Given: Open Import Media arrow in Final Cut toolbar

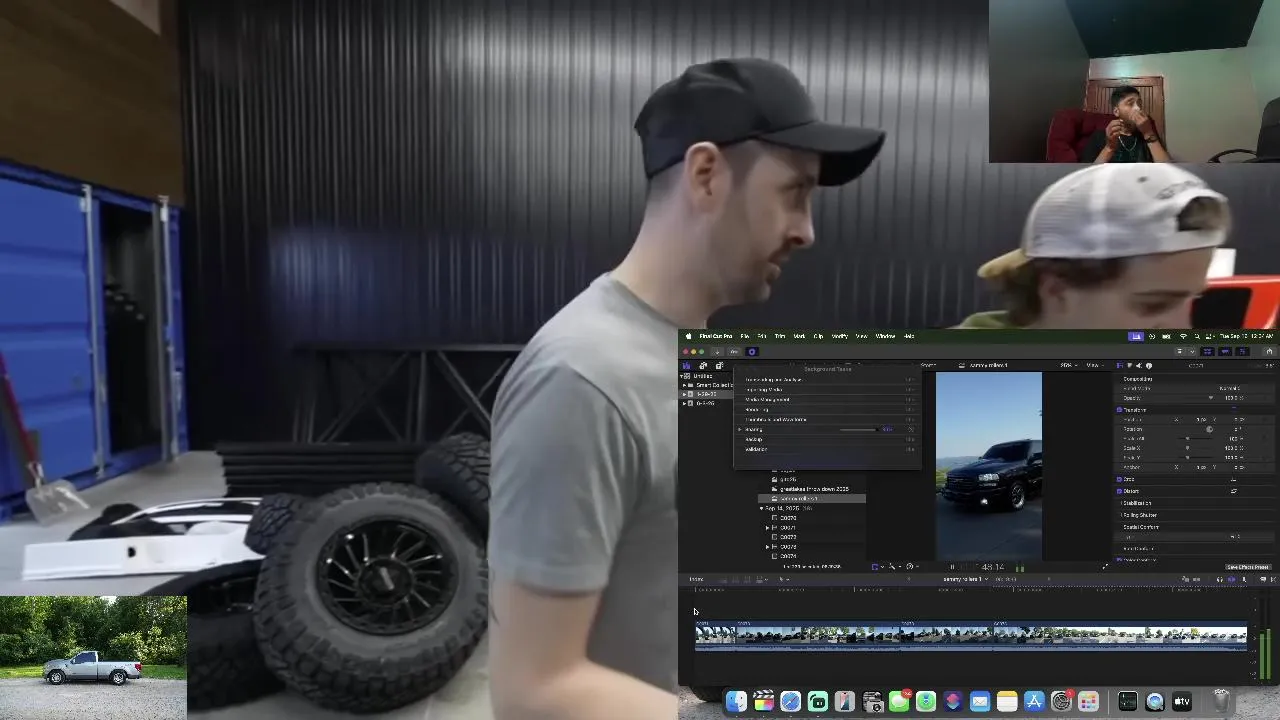Looking at the screenshot, I should point(717,352).
